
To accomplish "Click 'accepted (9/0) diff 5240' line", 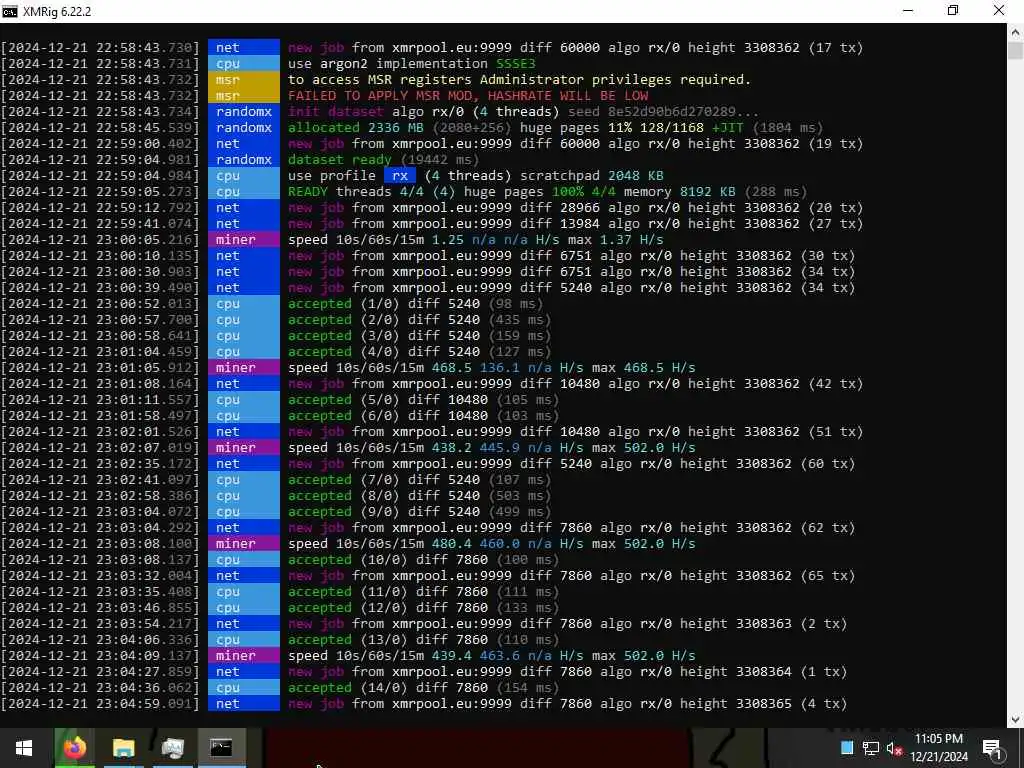I will point(419,511).
